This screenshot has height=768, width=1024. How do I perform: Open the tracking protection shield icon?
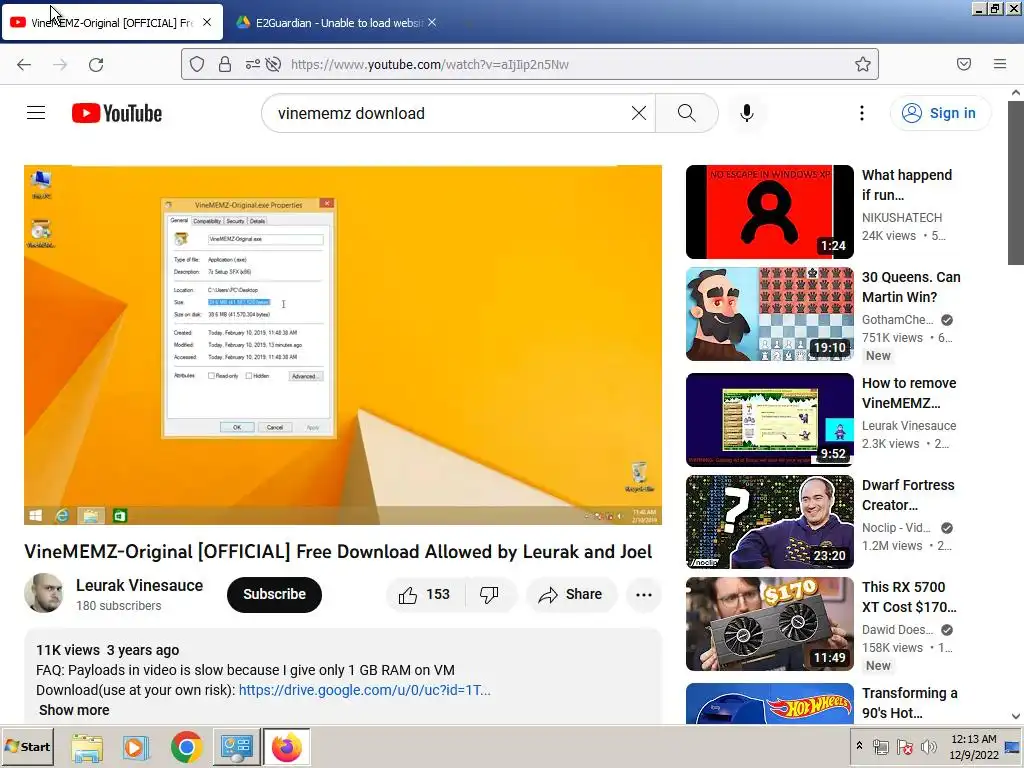coord(197,64)
